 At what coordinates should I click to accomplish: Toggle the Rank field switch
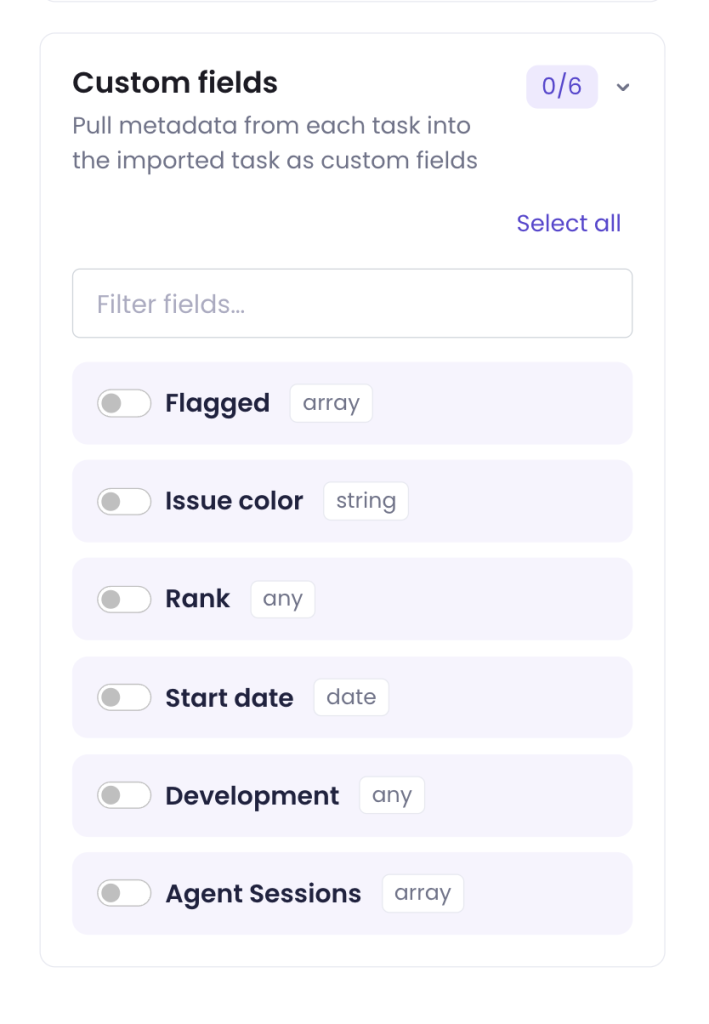(x=124, y=599)
